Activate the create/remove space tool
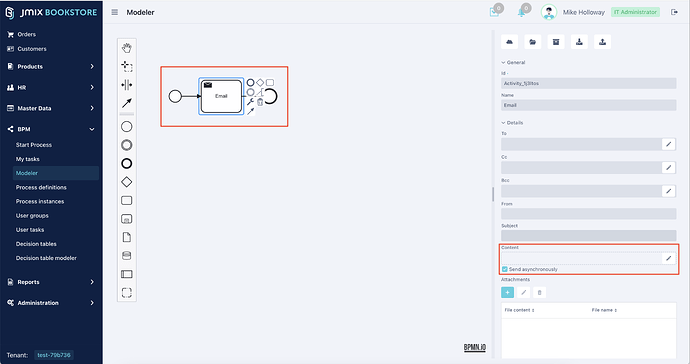 (x=127, y=85)
